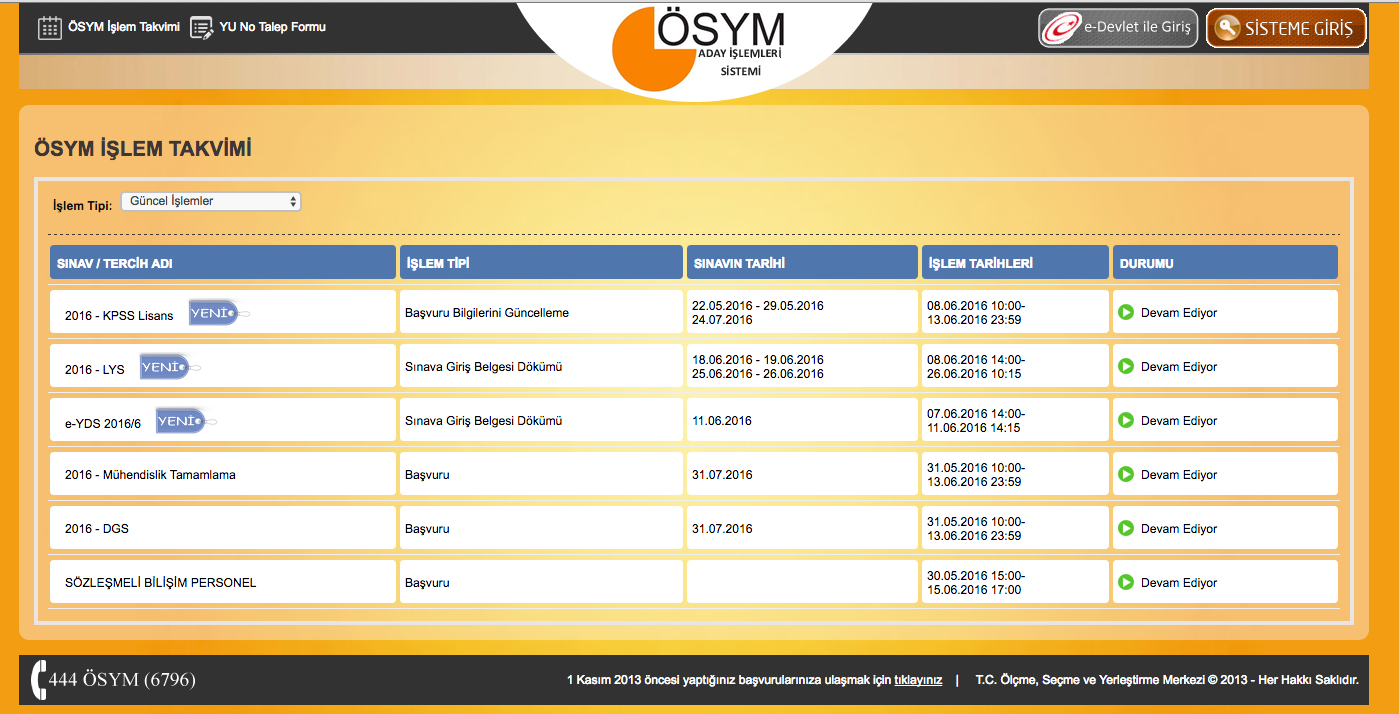The height and width of the screenshot is (714, 1399).
Task: Click the YENİ tag next to KPSS Lisans
Action: point(214,313)
